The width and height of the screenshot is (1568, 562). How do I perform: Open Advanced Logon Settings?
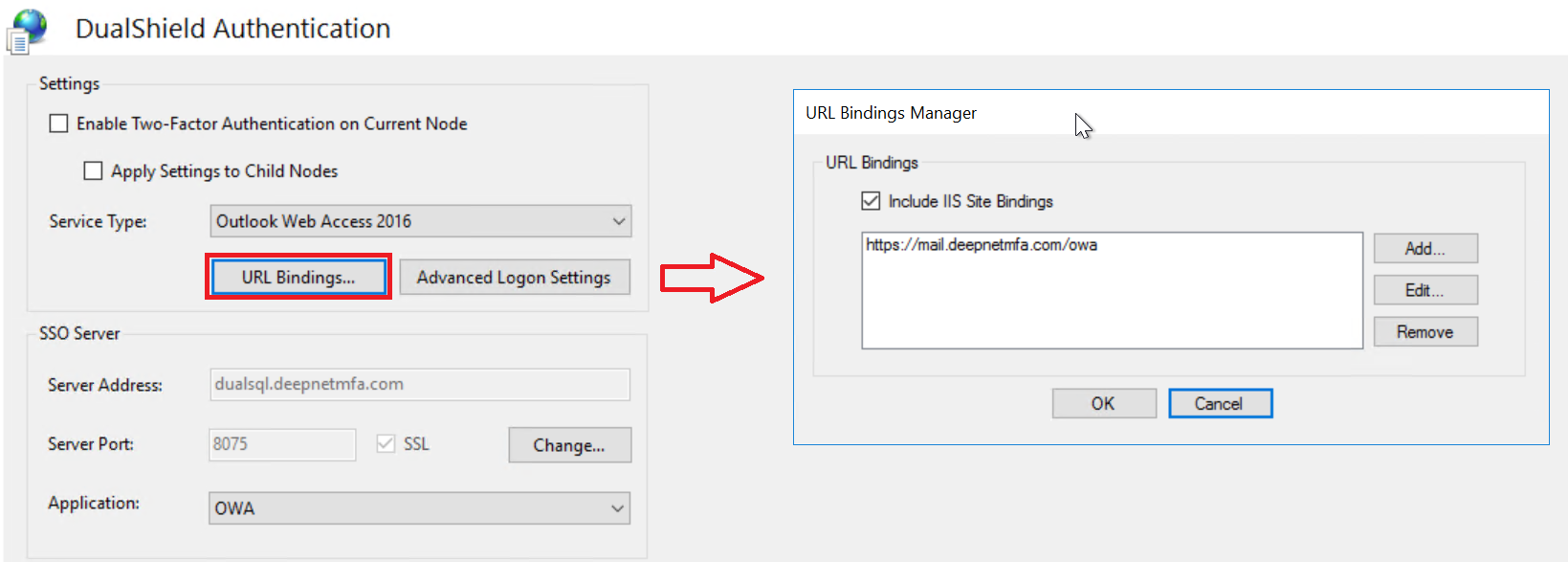(x=514, y=278)
